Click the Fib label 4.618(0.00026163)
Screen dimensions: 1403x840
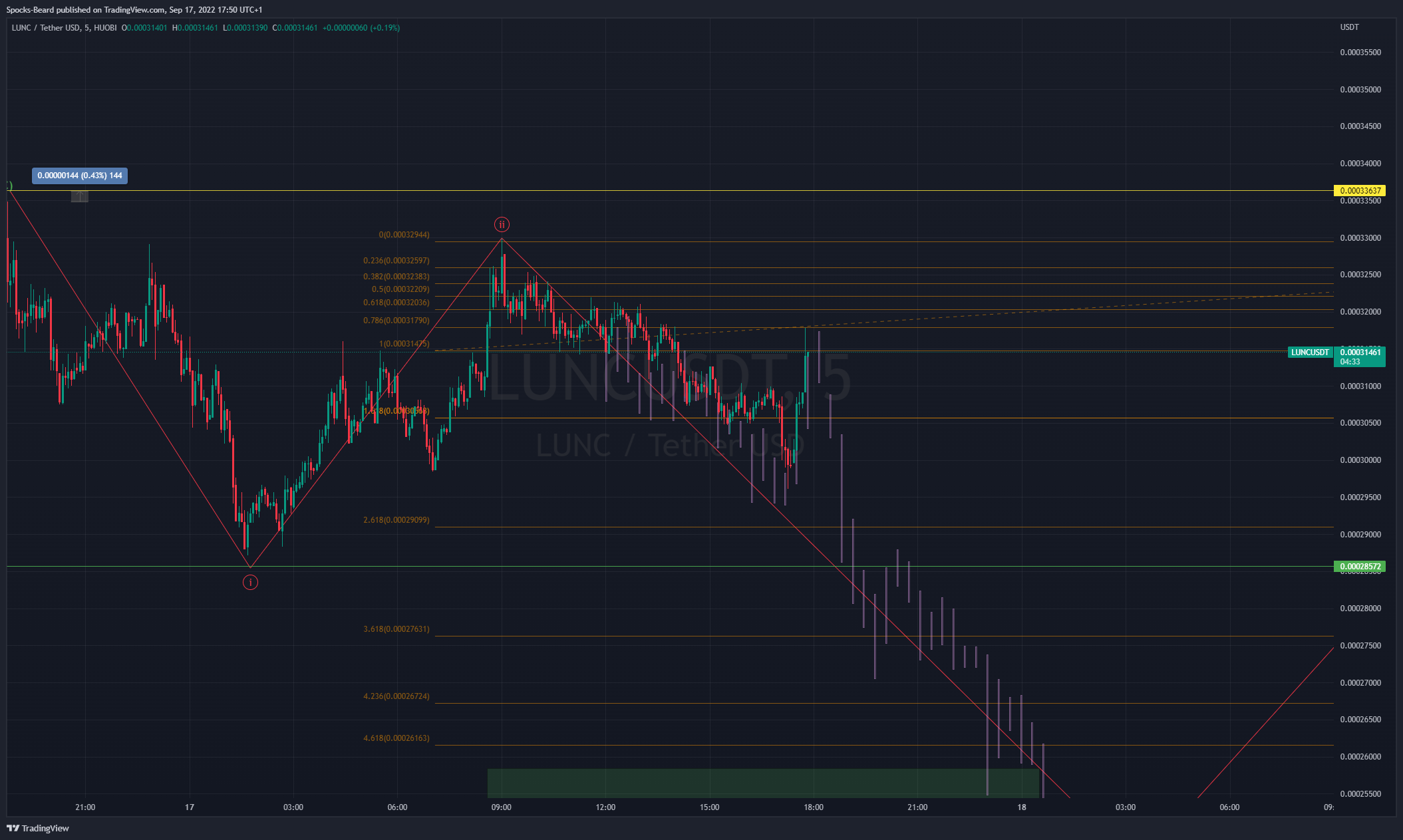pyautogui.click(x=396, y=738)
